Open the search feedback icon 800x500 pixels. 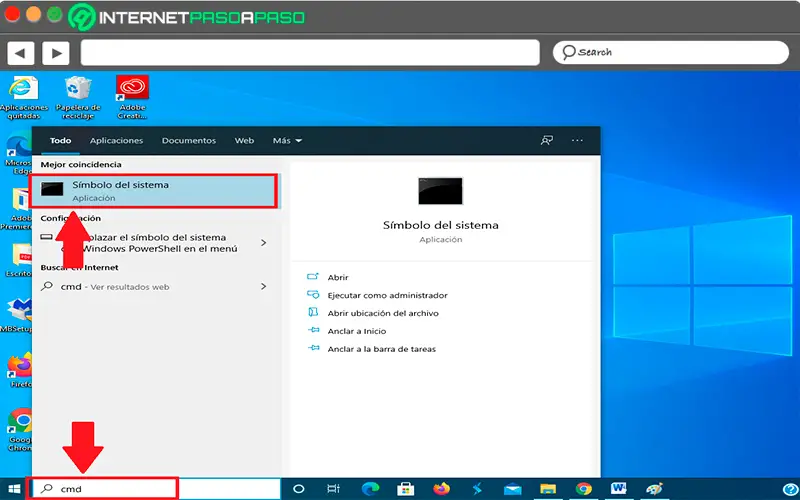[547, 140]
